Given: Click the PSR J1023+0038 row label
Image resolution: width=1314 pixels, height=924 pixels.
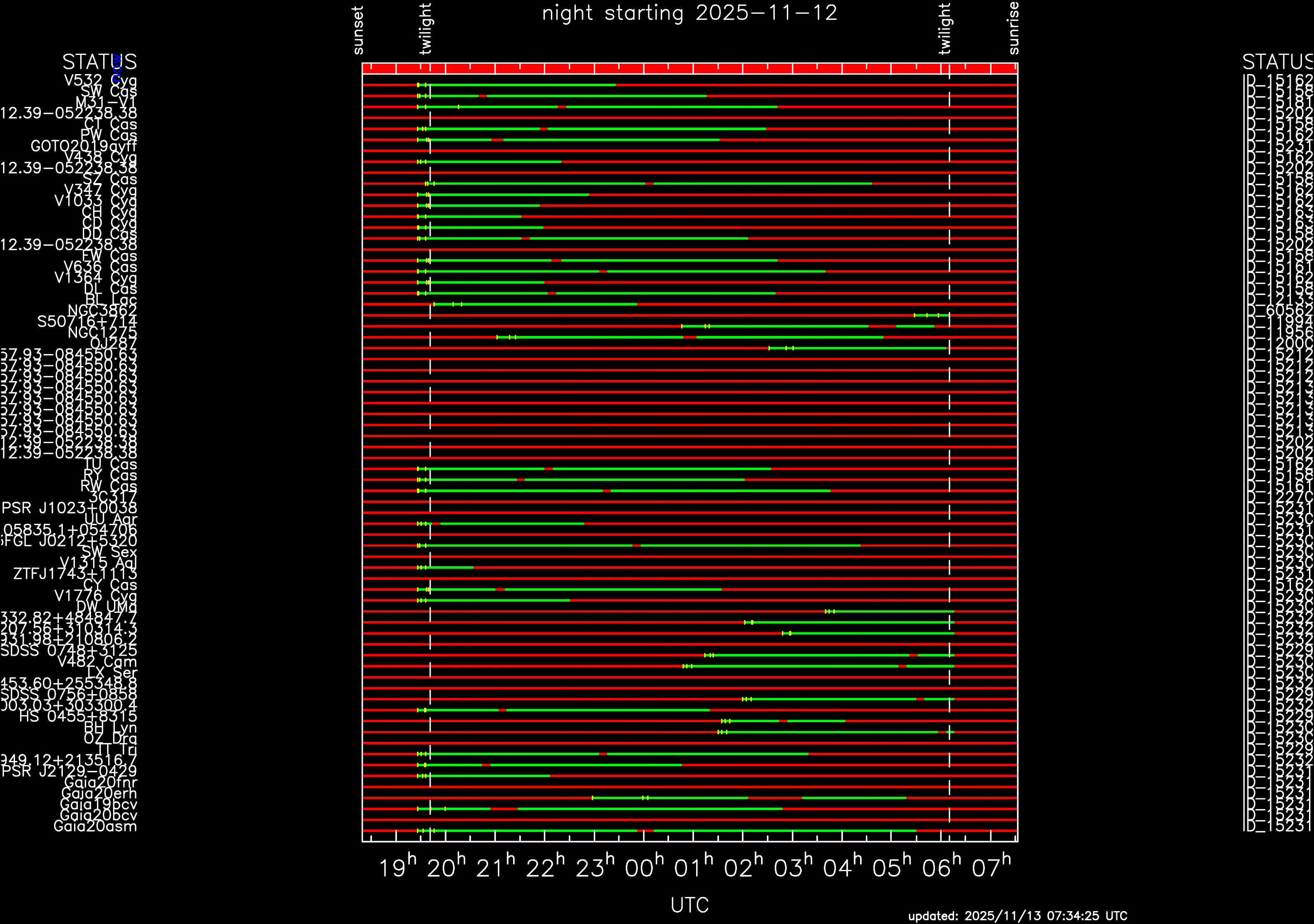Looking at the screenshot, I should (x=69, y=508).
